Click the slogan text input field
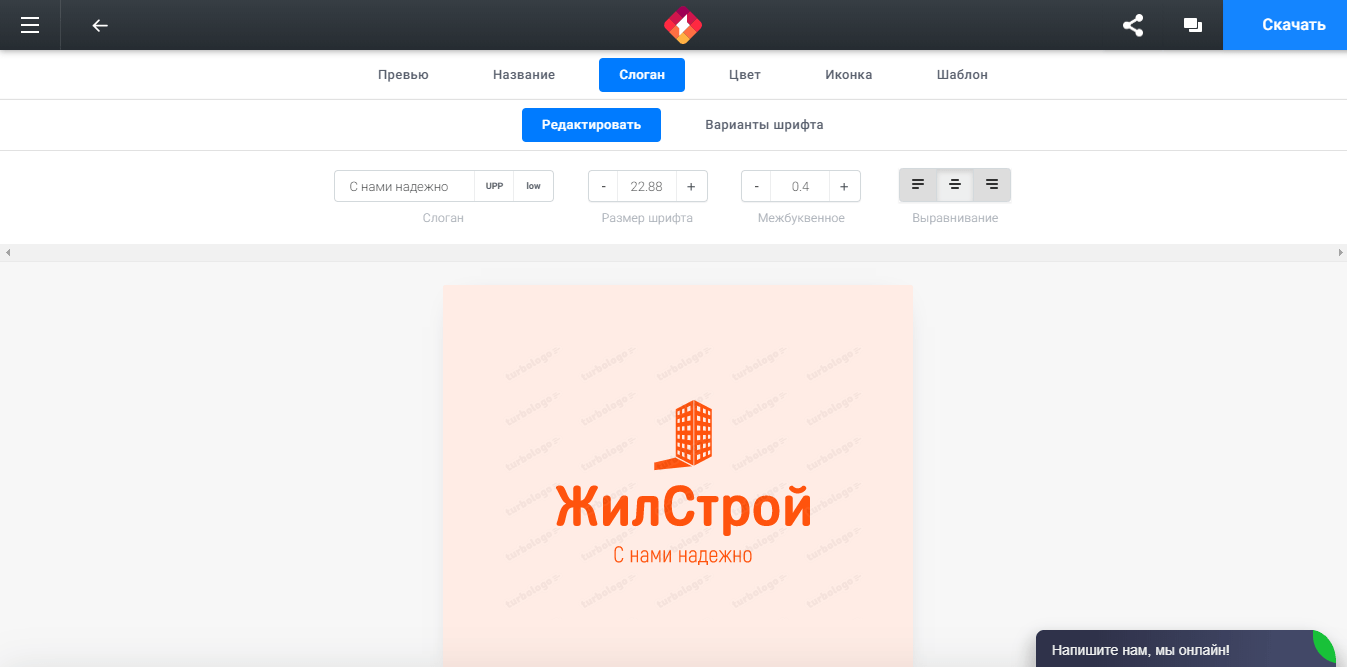Image resolution: width=1347 pixels, height=667 pixels. pos(404,185)
